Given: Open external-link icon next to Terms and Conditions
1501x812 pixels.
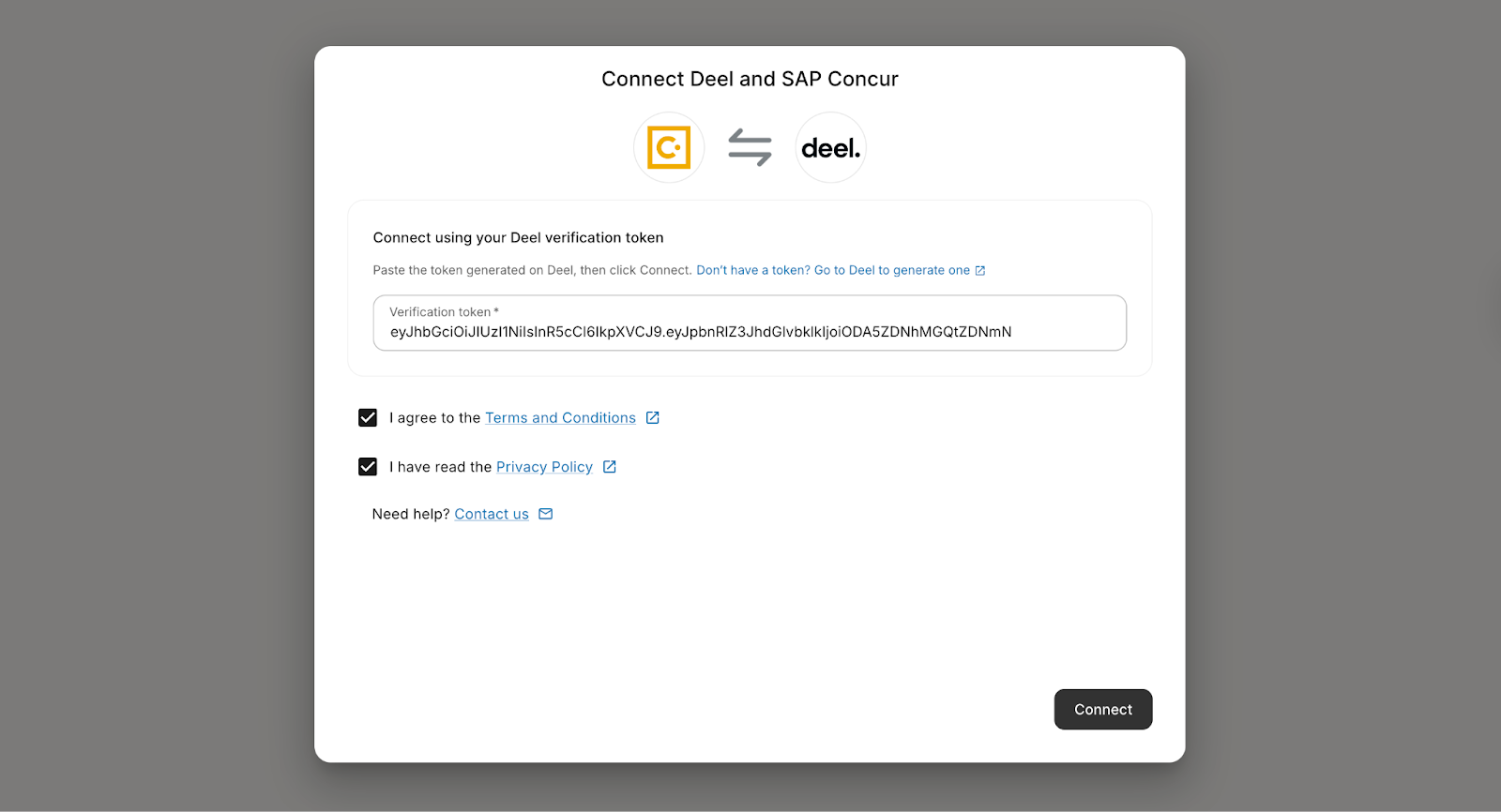Looking at the screenshot, I should click(653, 417).
